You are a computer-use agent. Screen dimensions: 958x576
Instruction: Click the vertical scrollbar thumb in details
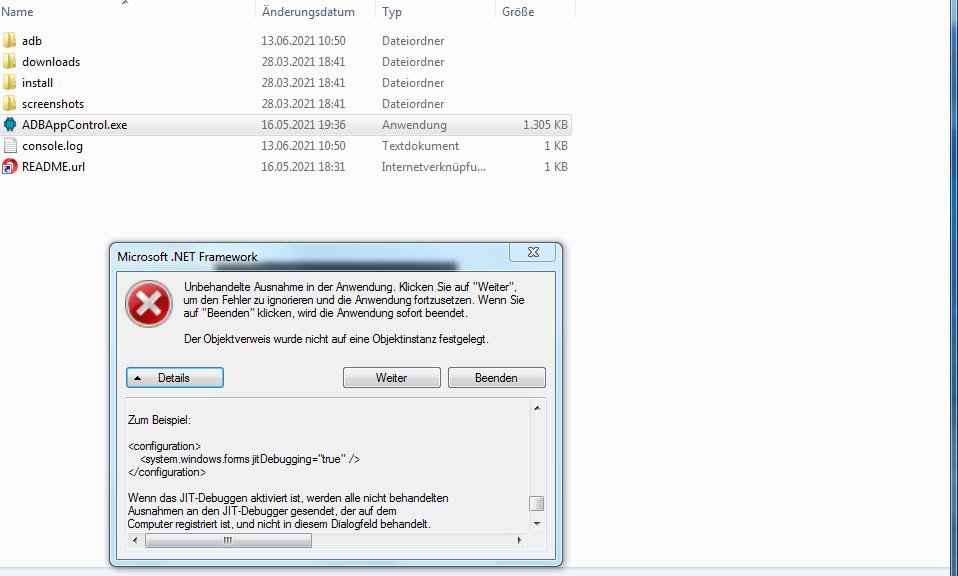536,503
